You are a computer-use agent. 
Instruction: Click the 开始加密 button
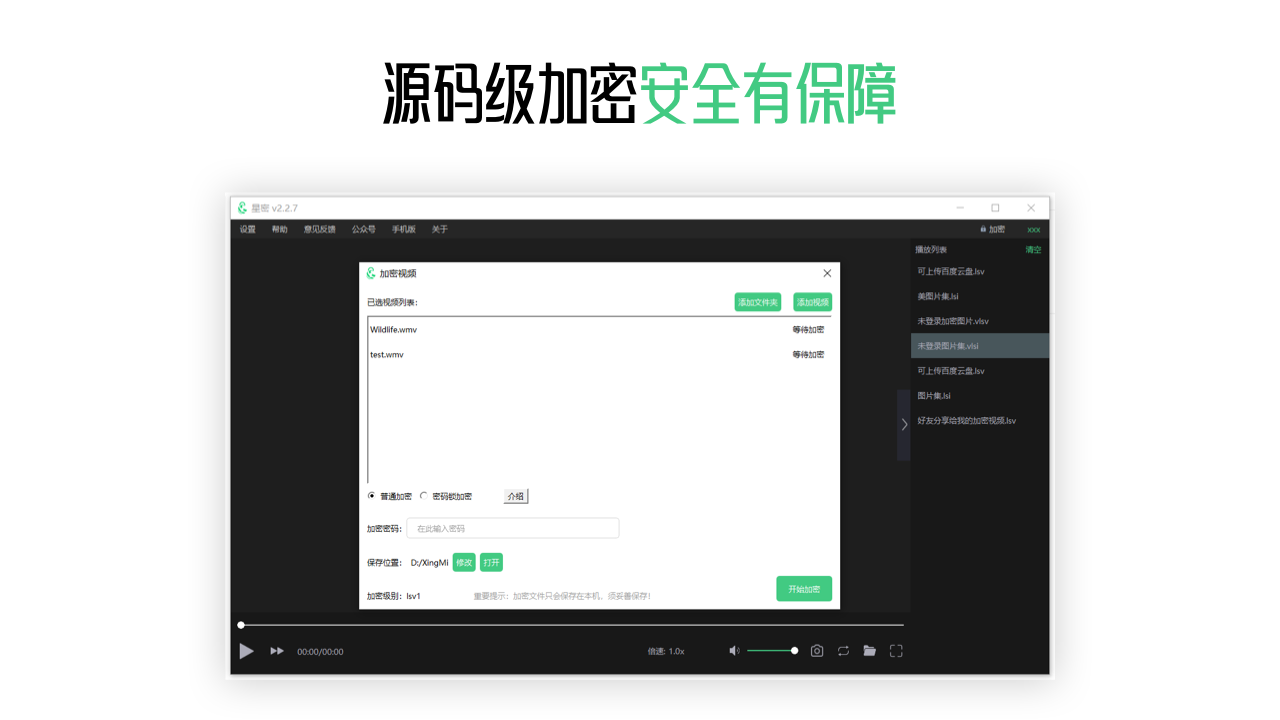804,589
